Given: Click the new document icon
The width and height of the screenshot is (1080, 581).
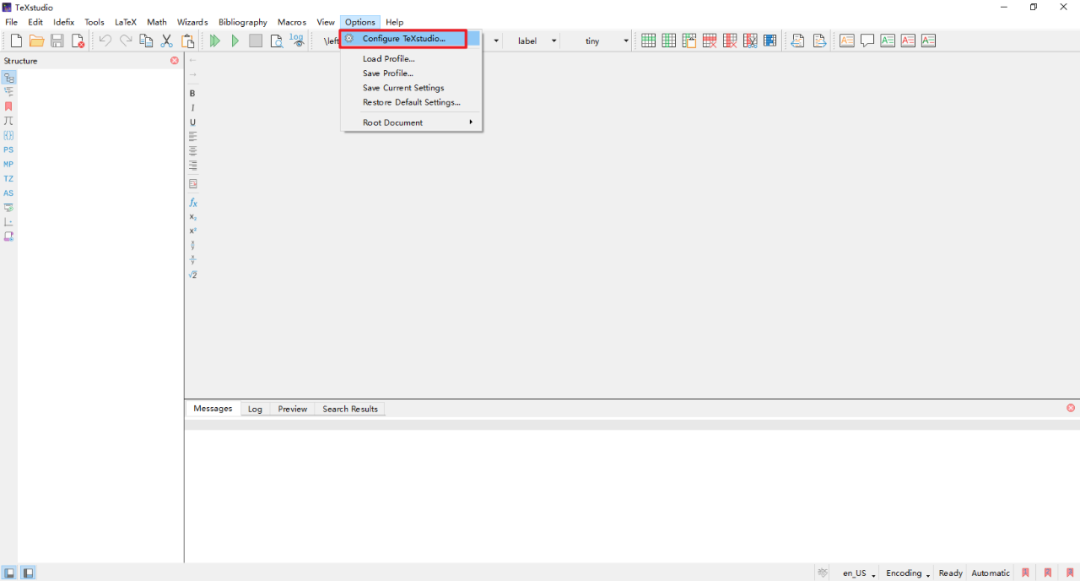Looking at the screenshot, I should [16, 41].
